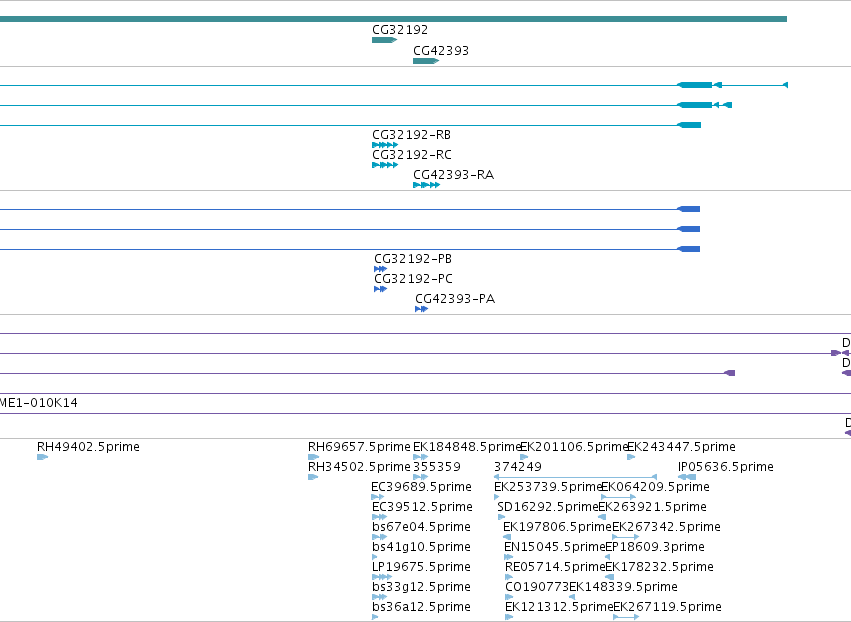Select transcript CG32192-RB label
This screenshot has height=622, width=851.
pyautogui.click(x=411, y=135)
